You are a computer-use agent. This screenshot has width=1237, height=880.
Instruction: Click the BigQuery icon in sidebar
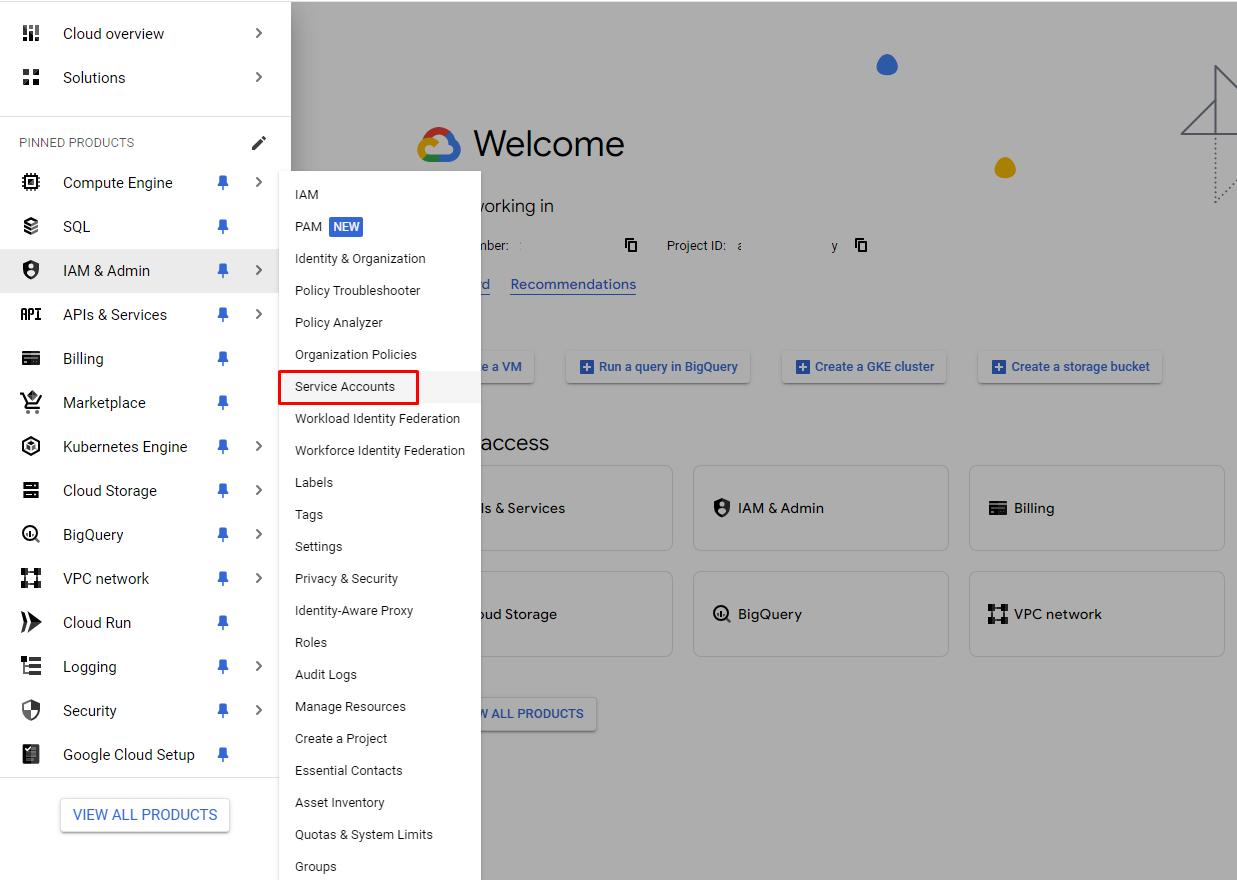[x=31, y=534]
